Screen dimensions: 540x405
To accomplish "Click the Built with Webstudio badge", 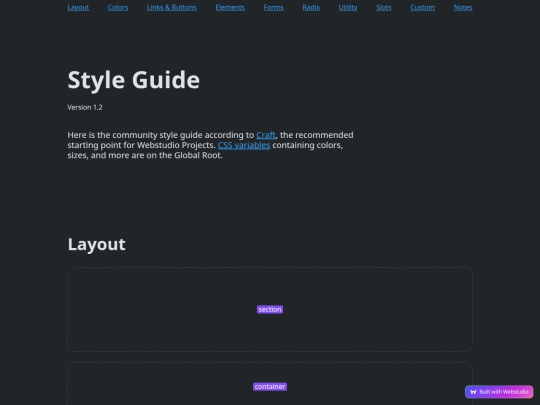I will click(499, 392).
